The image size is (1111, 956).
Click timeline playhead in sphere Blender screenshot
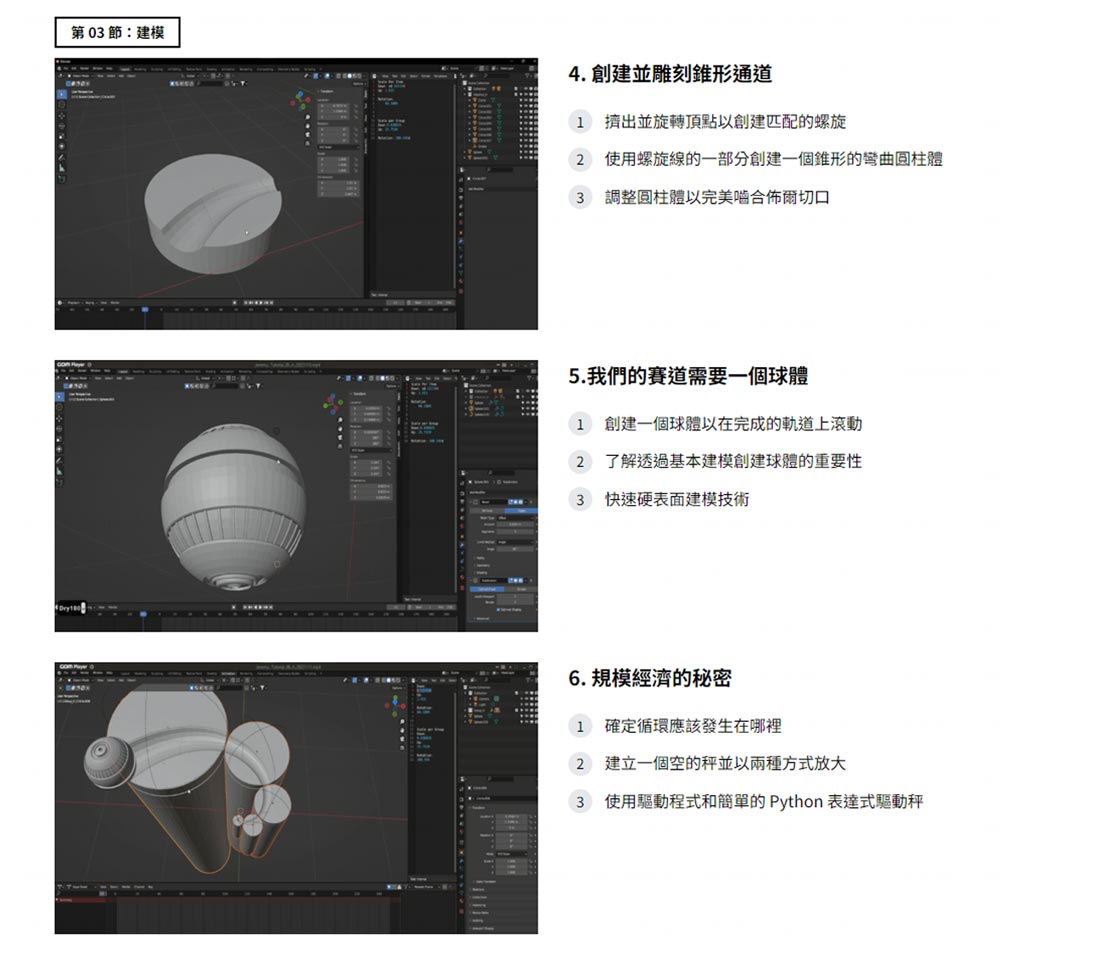tap(143, 614)
